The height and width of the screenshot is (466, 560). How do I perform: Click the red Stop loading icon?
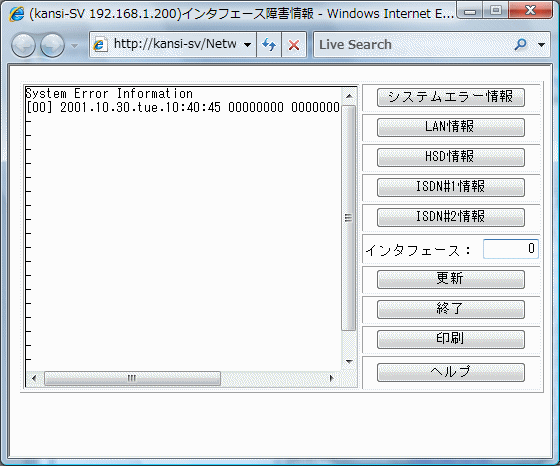(x=294, y=45)
